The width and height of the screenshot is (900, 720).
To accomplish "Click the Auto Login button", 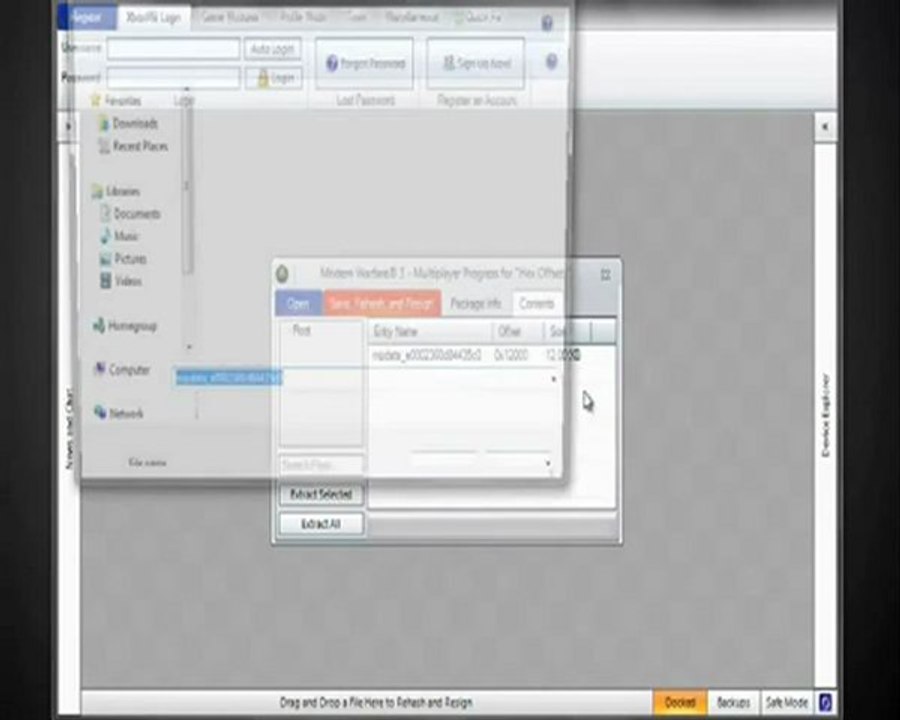I will (273, 49).
